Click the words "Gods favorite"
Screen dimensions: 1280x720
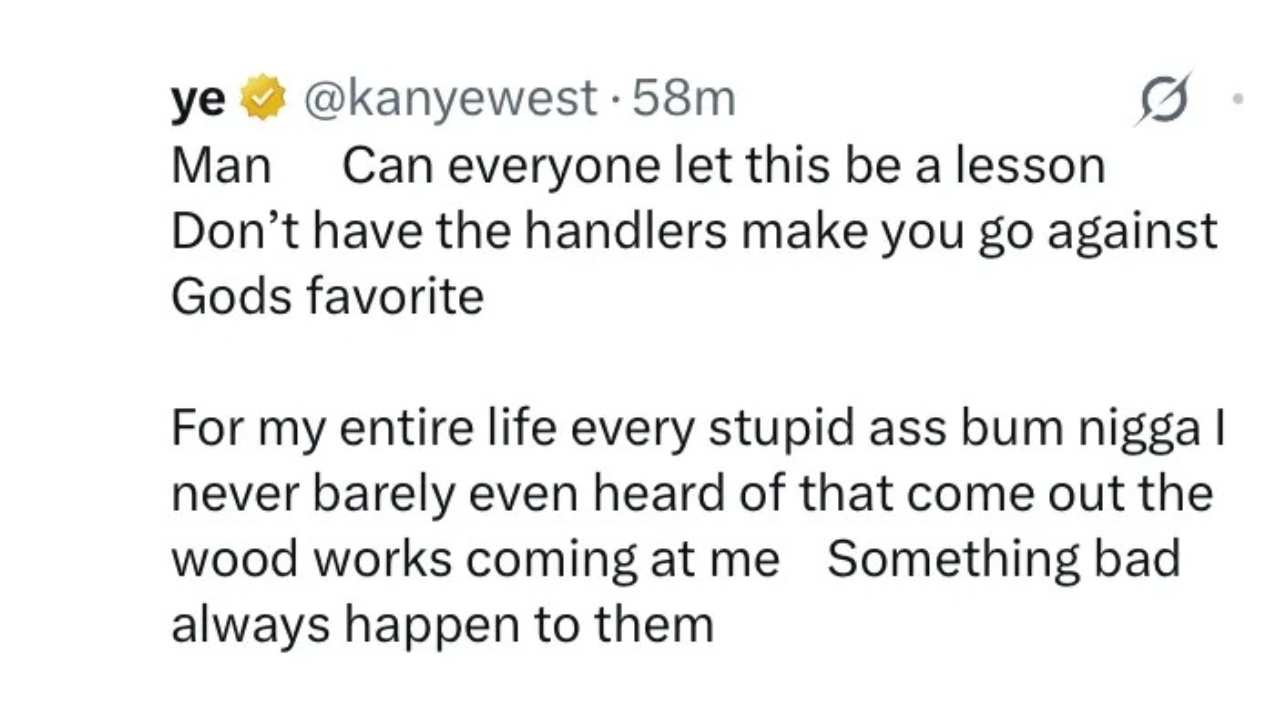(x=327, y=297)
